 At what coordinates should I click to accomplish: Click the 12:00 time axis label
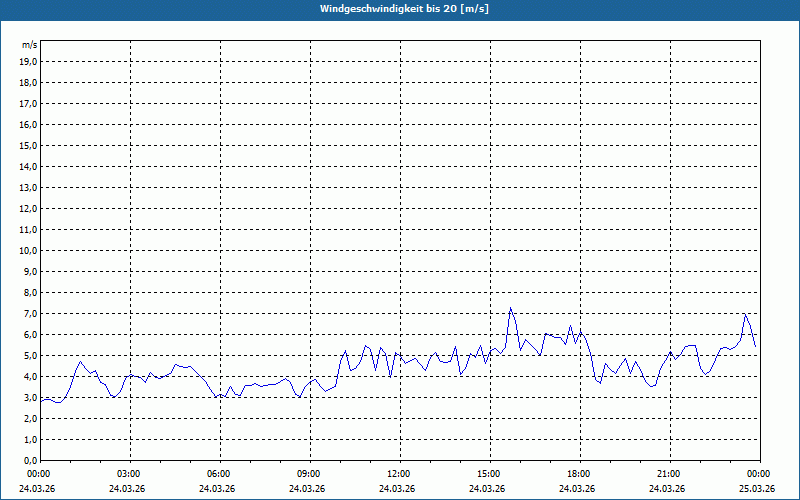tap(398, 474)
